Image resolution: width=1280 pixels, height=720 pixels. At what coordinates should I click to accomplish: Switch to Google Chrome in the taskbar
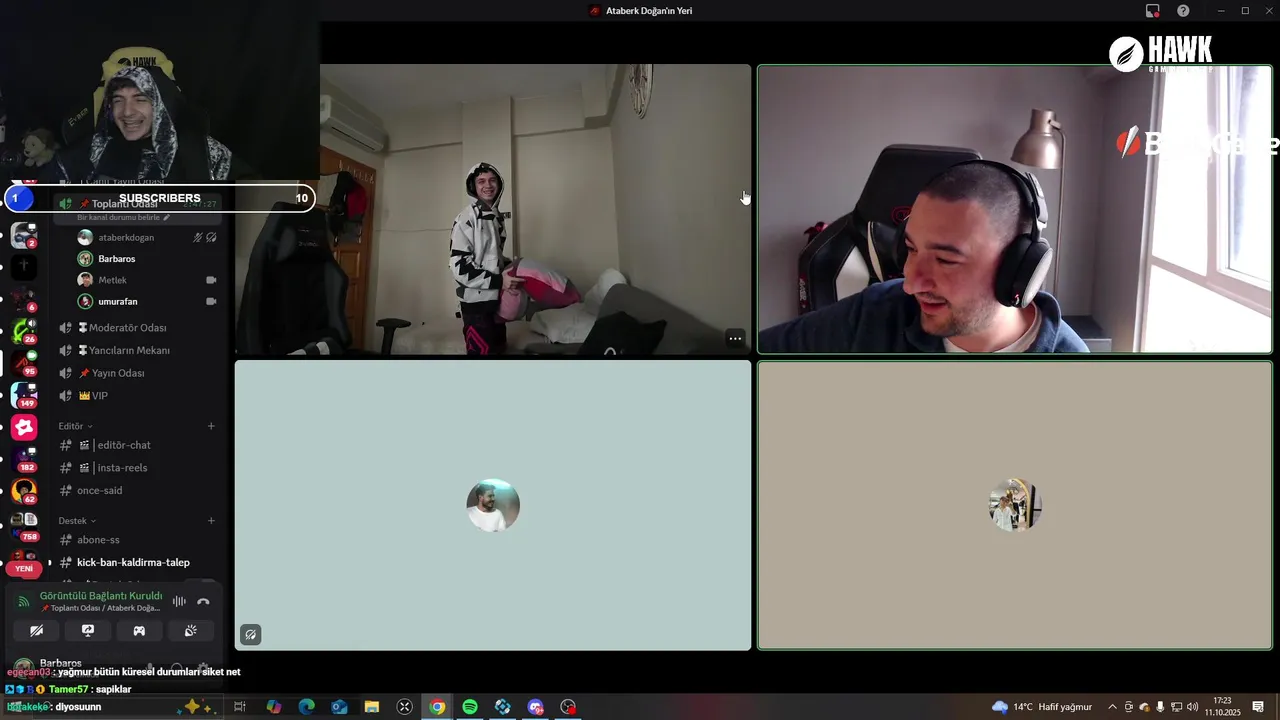[x=437, y=707]
